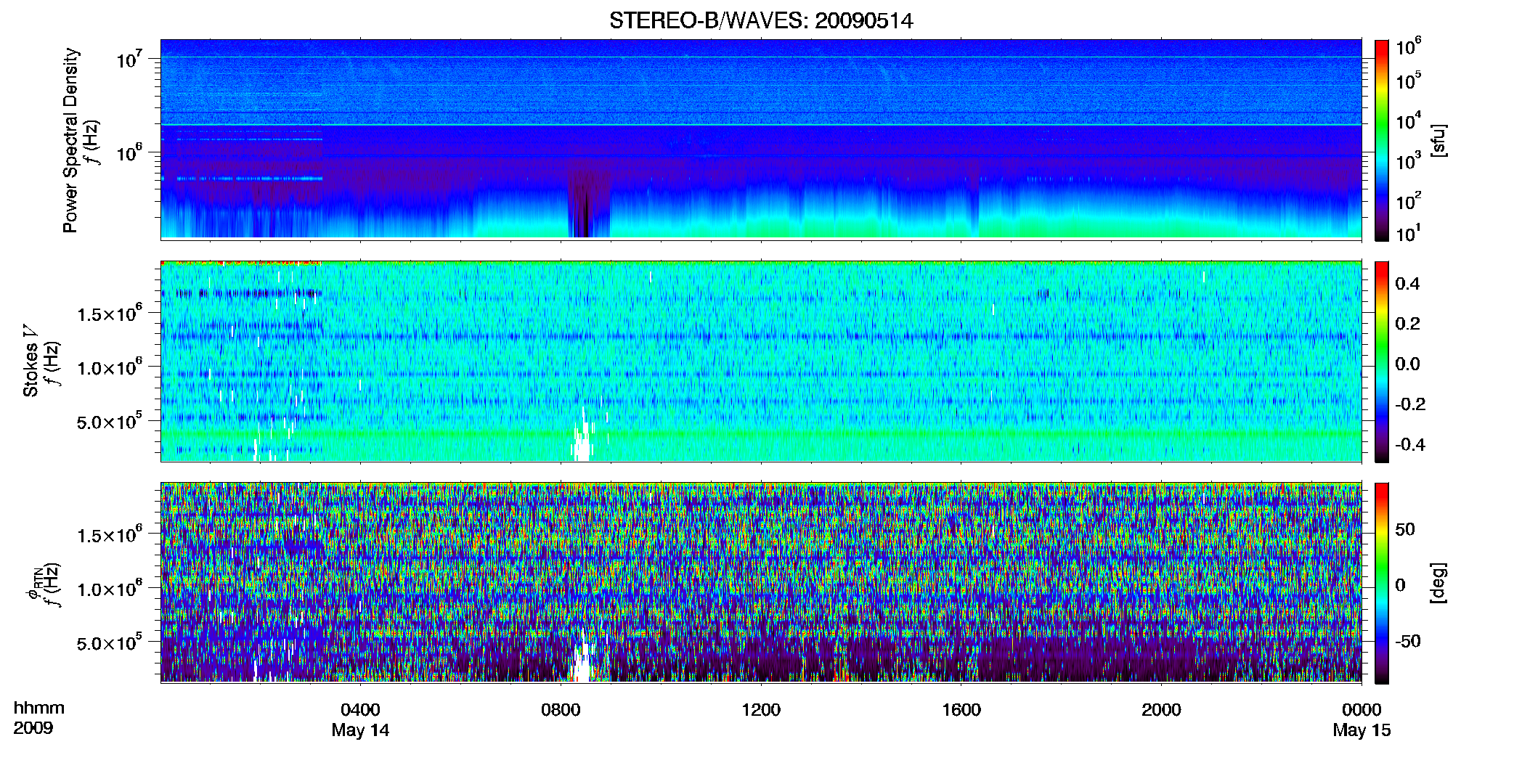This screenshot has width=1522, height=784.
Task: Click the 0.4 Stokes color bar value
Action: (x=1407, y=284)
